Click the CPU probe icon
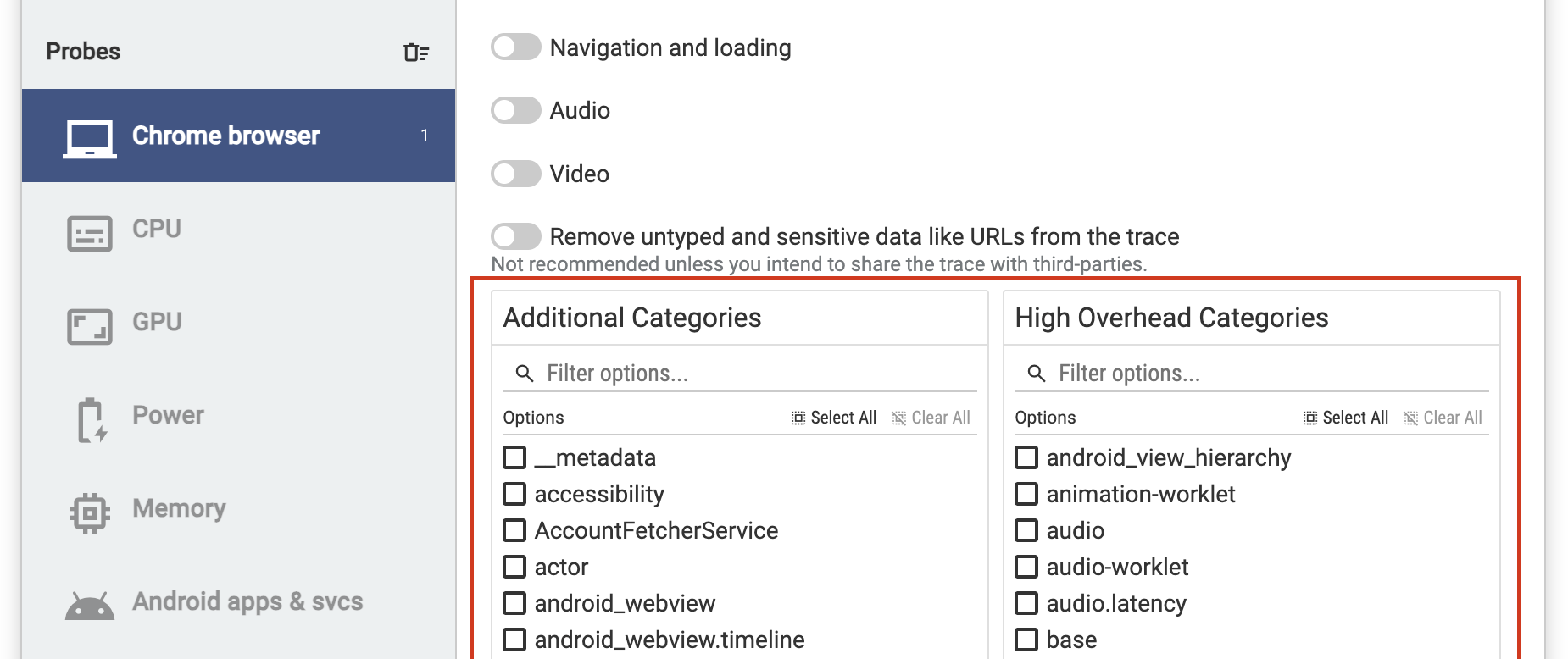 [x=89, y=233]
